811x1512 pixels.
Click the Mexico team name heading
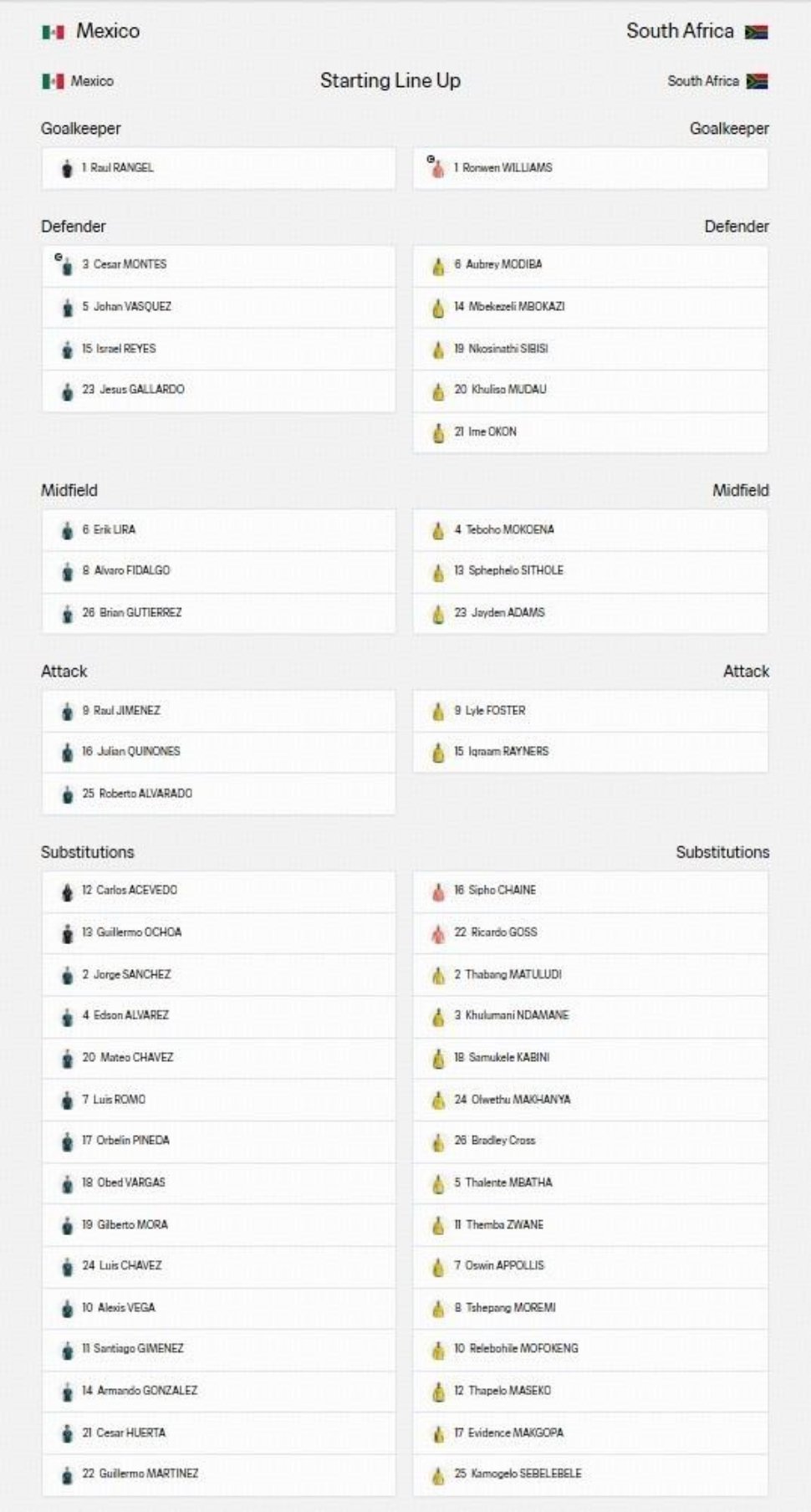[x=108, y=31]
